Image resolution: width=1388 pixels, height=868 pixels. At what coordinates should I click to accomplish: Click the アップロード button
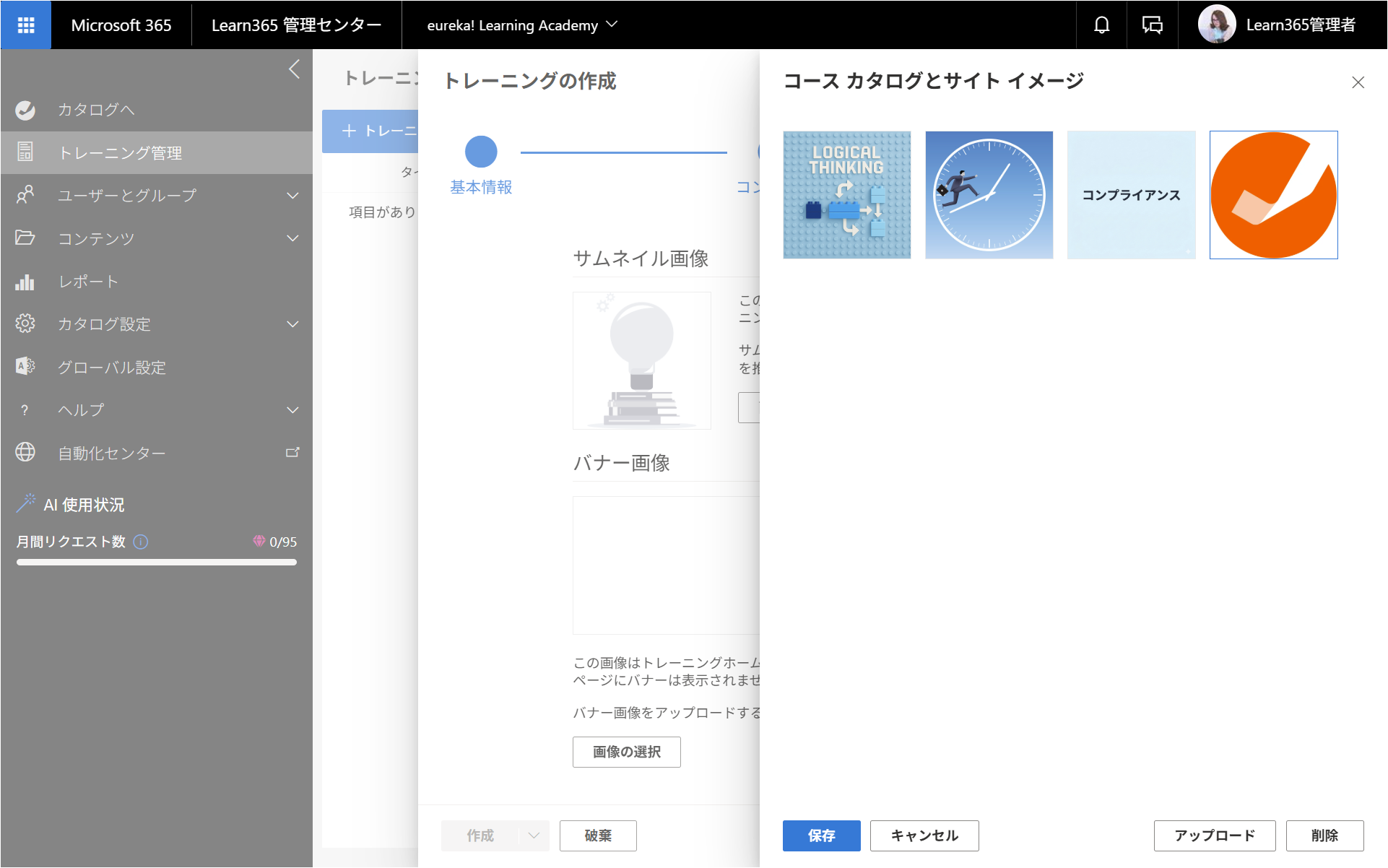1215,836
